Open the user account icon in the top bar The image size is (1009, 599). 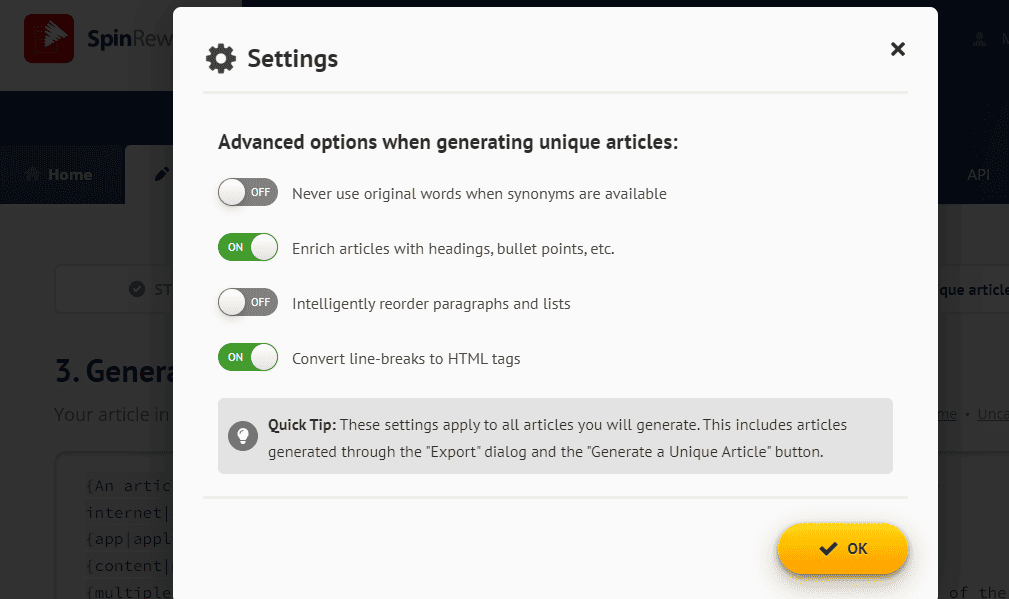coord(977,38)
